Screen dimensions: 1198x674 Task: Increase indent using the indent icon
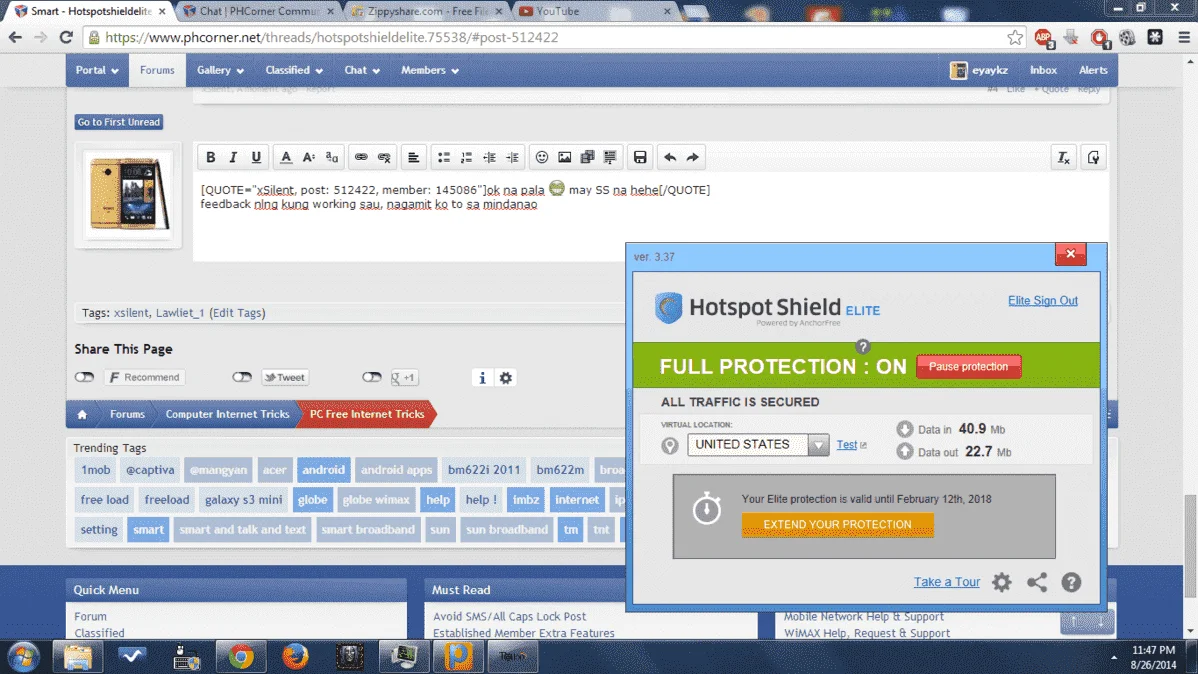click(512, 157)
